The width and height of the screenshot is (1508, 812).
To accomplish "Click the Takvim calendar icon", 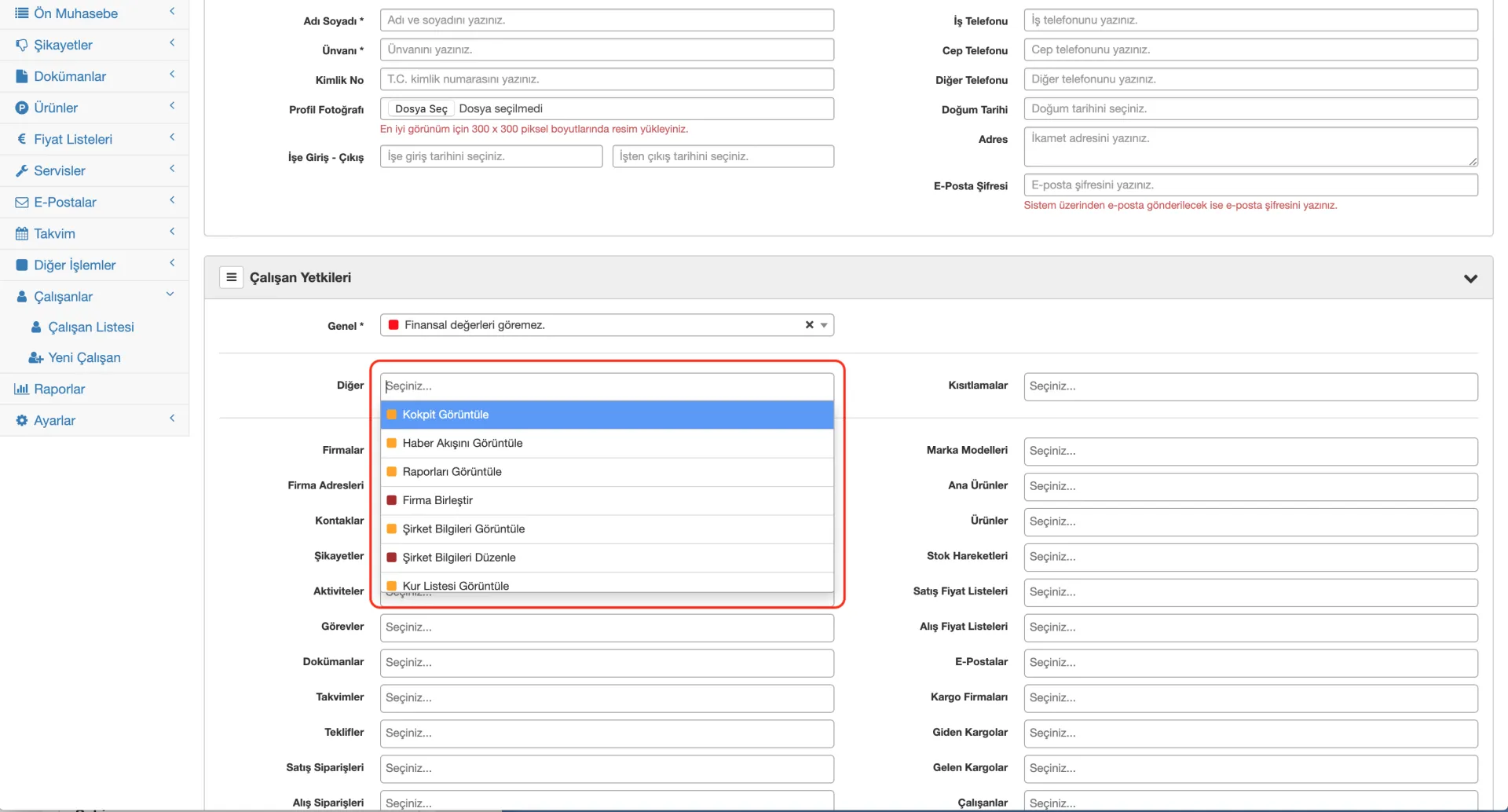I will tap(22, 233).
